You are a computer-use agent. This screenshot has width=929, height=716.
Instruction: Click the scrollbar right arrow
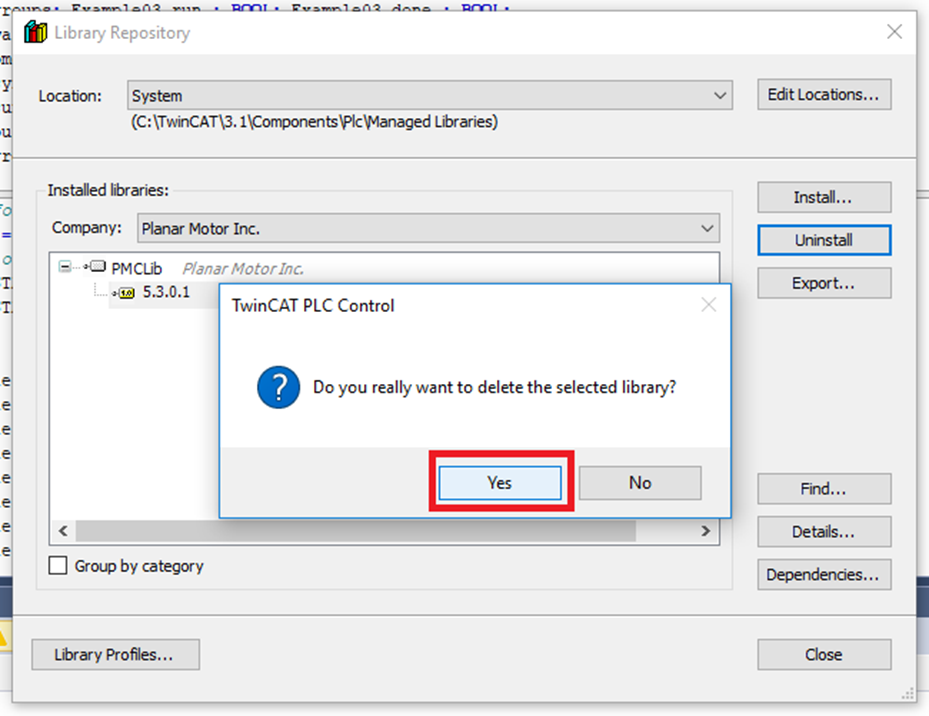coord(706,531)
